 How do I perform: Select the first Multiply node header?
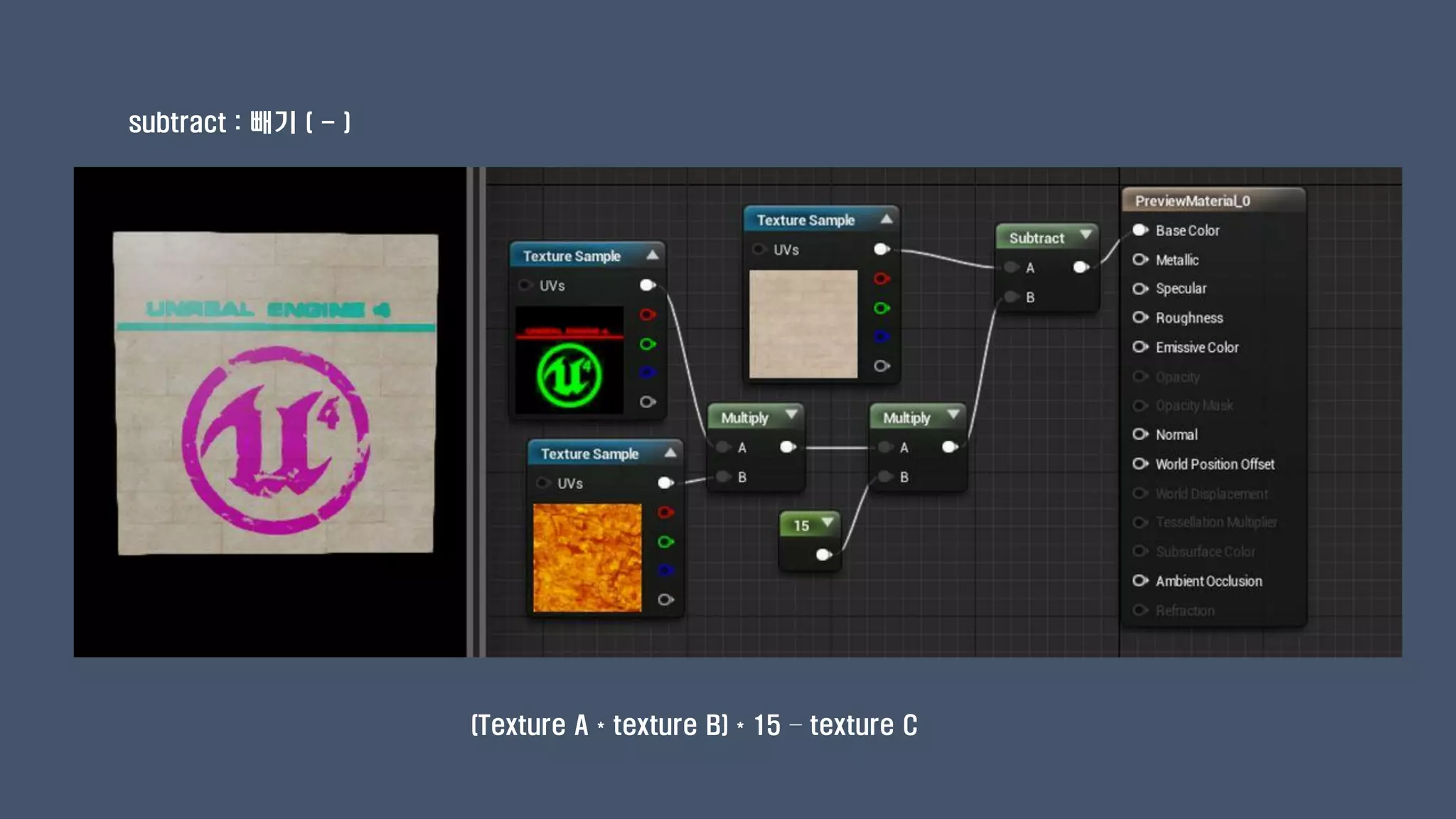pyautogui.click(x=755, y=417)
